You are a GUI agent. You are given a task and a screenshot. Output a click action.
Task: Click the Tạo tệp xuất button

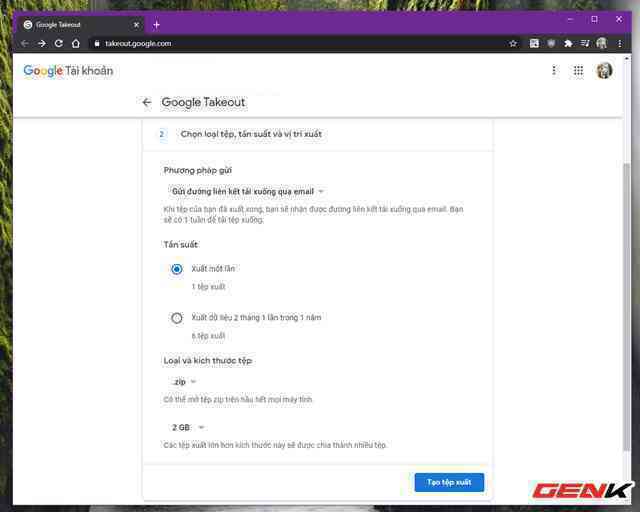(x=449, y=483)
